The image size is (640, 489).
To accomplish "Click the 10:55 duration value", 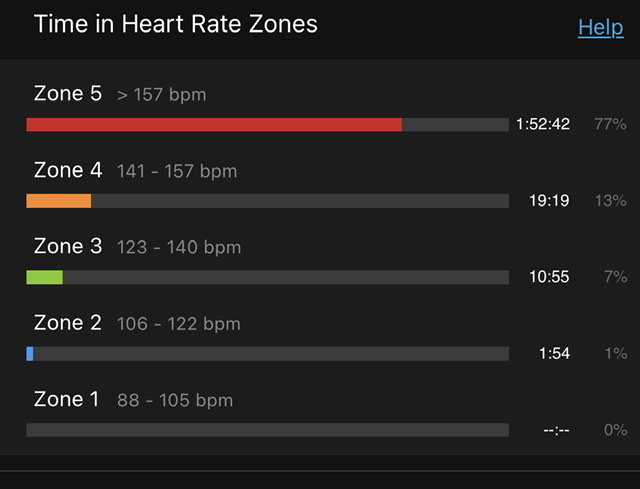I will [x=549, y=277].
